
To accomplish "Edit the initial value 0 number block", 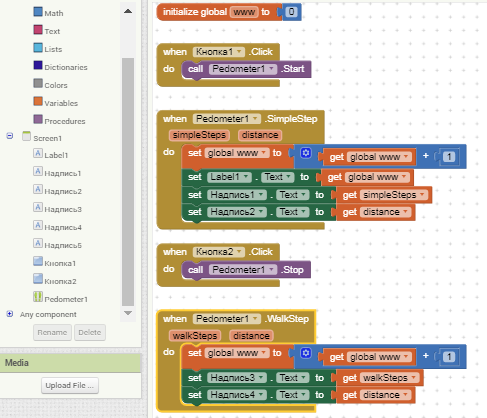I will (292, 12).
